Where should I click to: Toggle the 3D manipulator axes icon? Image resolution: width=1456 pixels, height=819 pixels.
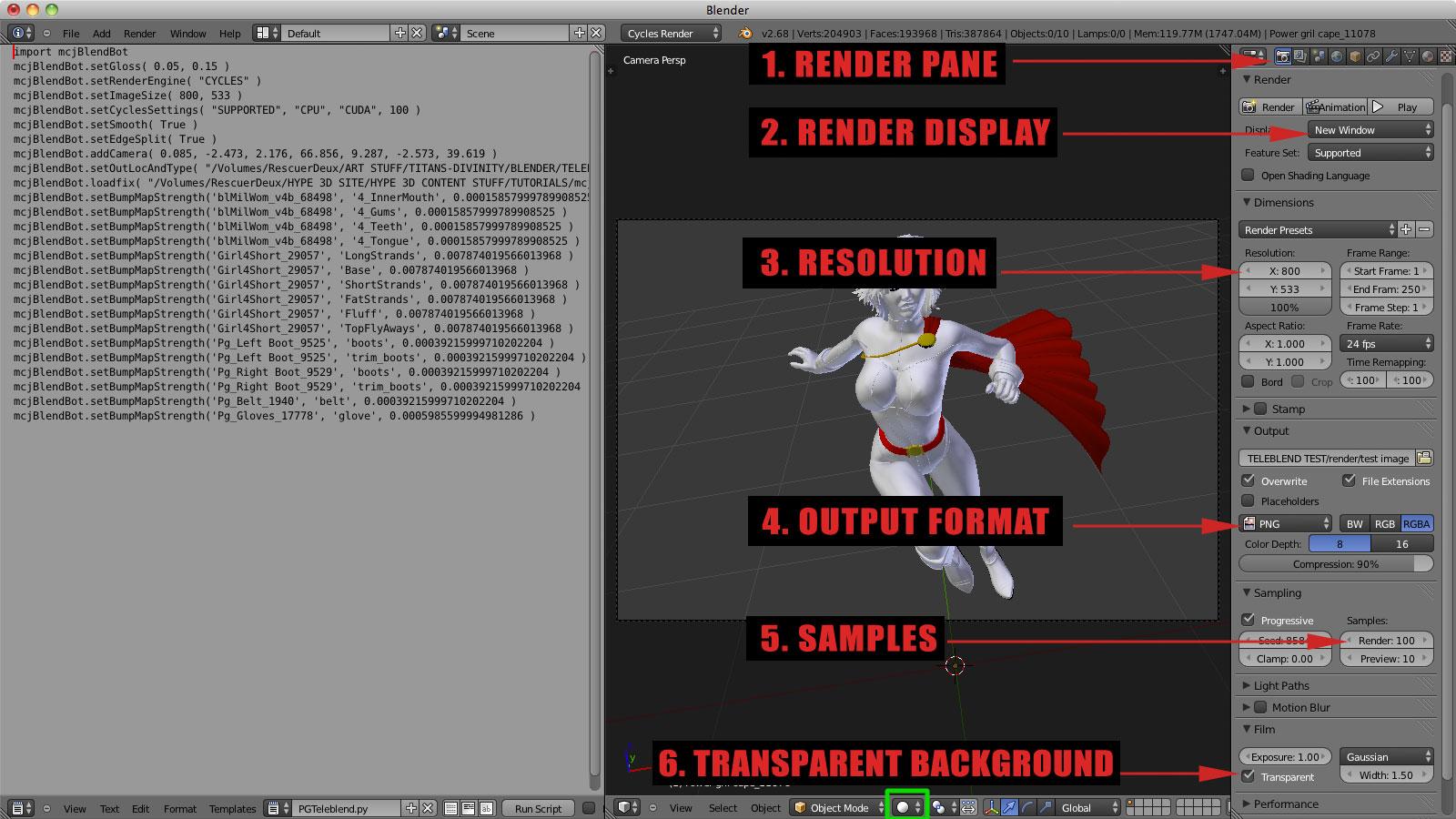click(991, 807)
